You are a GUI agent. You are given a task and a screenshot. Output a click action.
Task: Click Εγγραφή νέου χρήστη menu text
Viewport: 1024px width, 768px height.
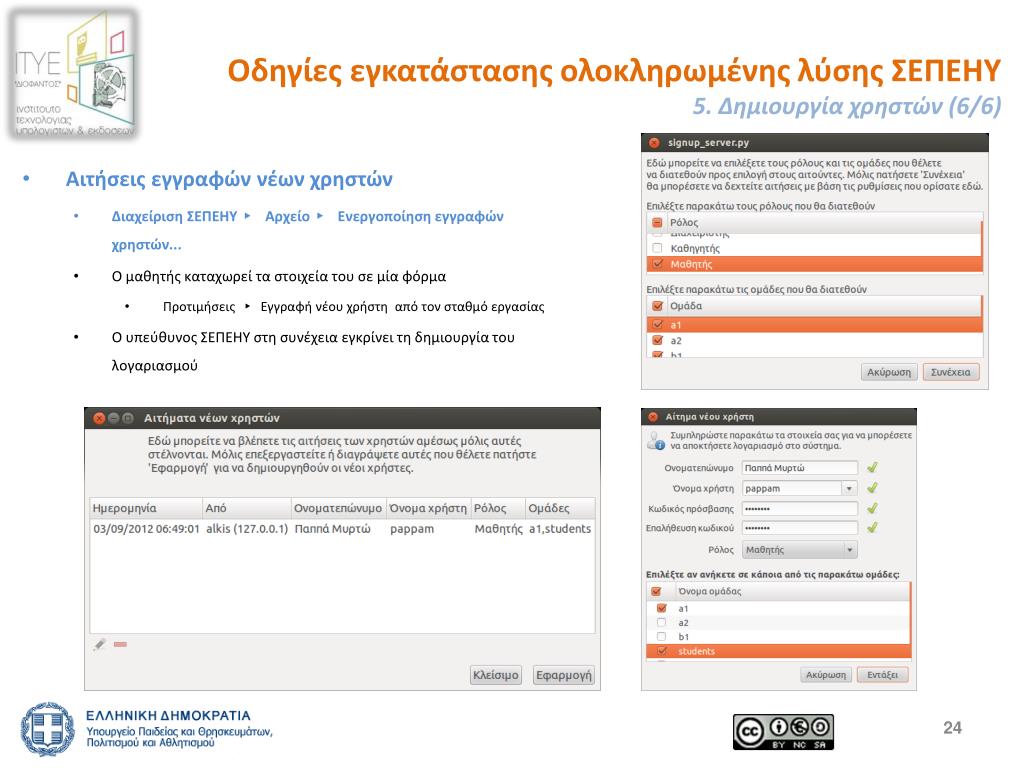pyautogui.click(x=324, y=306)
